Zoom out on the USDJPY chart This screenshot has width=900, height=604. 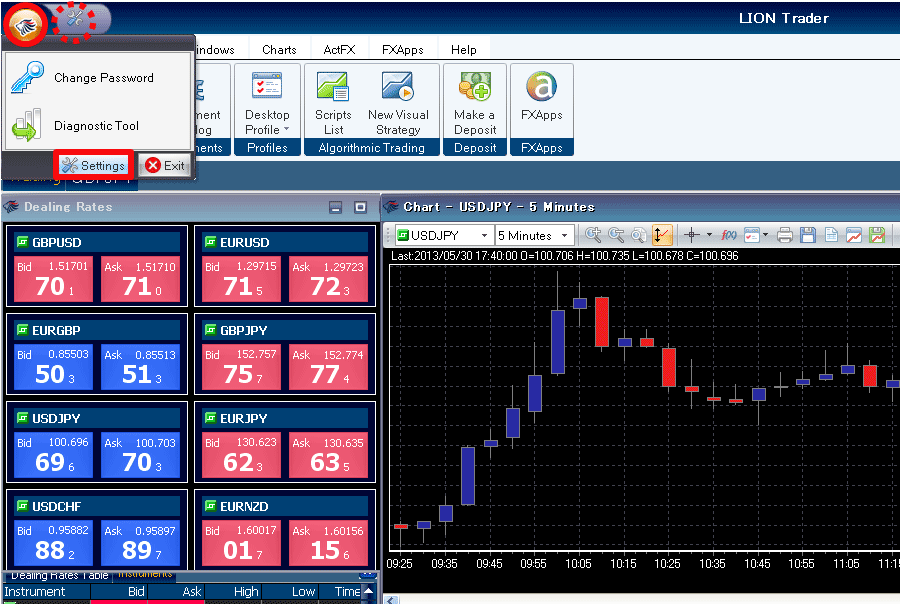coord(616,235)
